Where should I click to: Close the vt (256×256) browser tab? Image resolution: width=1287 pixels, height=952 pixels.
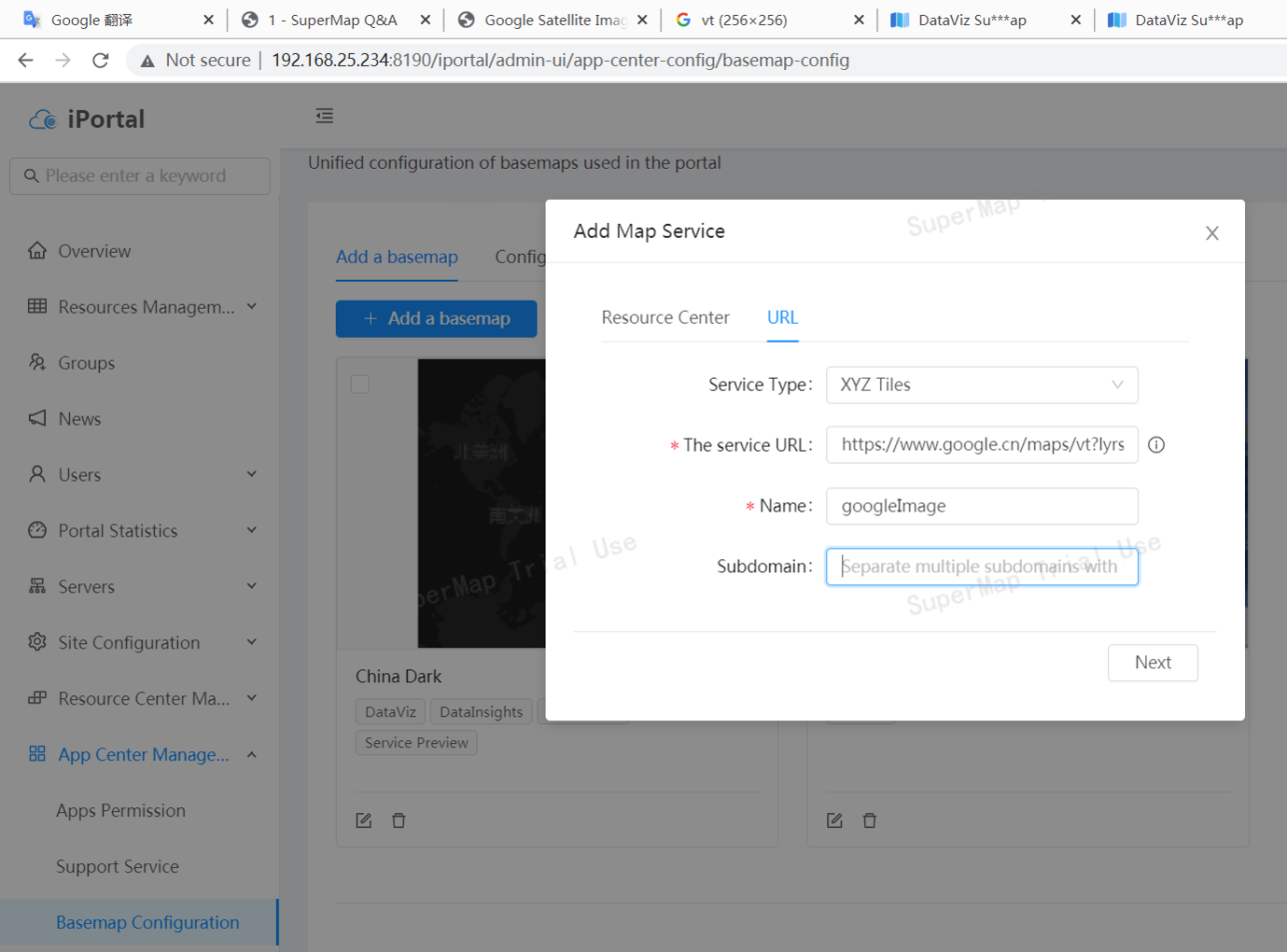[x=859, y=20]
